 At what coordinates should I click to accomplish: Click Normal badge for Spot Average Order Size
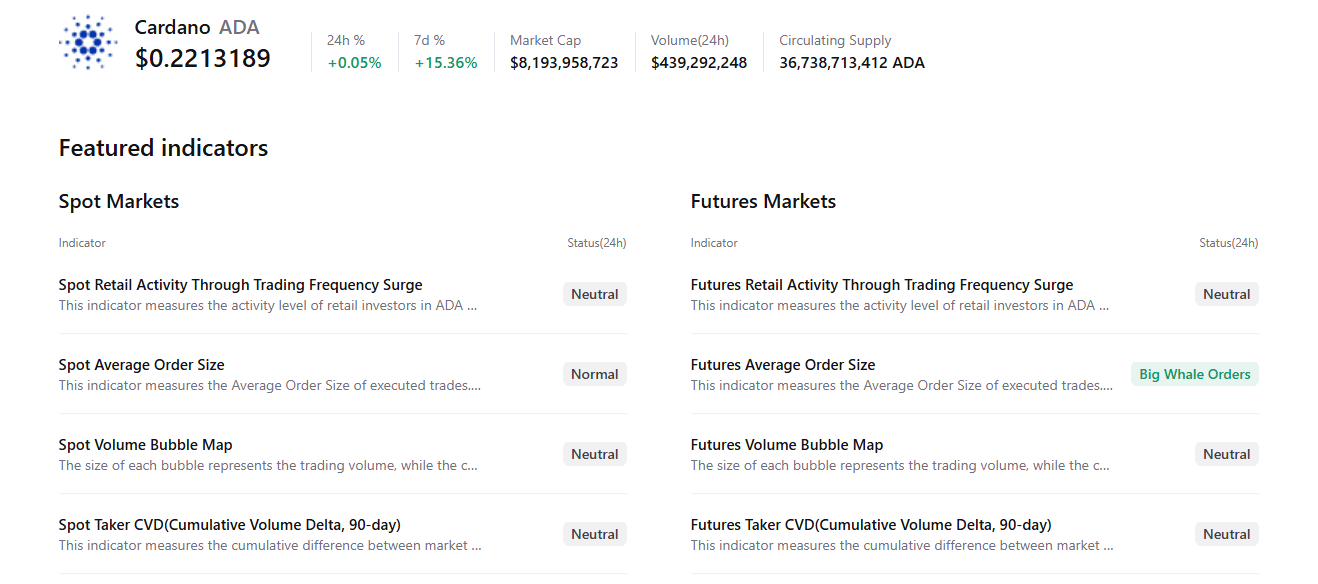tap(595, 374)
